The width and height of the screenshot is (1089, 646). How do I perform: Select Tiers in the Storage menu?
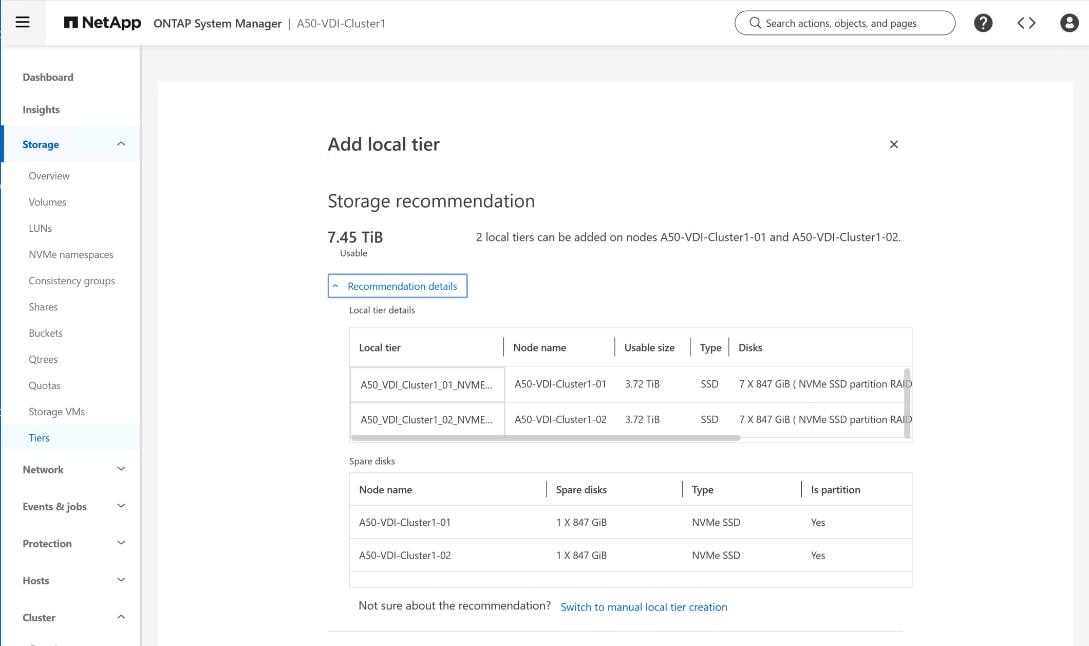[x=39, y=438]
